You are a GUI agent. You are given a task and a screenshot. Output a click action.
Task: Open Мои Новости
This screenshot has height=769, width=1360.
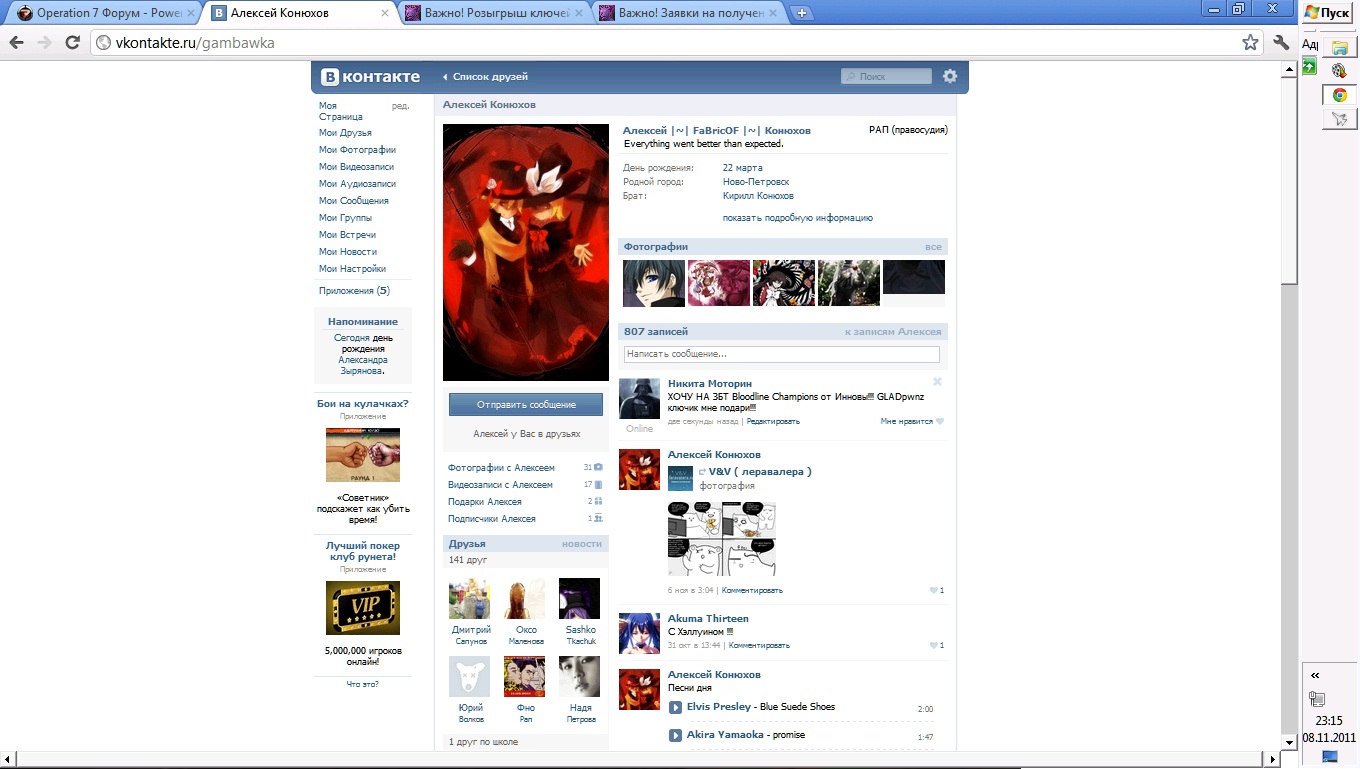pyautogui.click(x=347, y=252)
